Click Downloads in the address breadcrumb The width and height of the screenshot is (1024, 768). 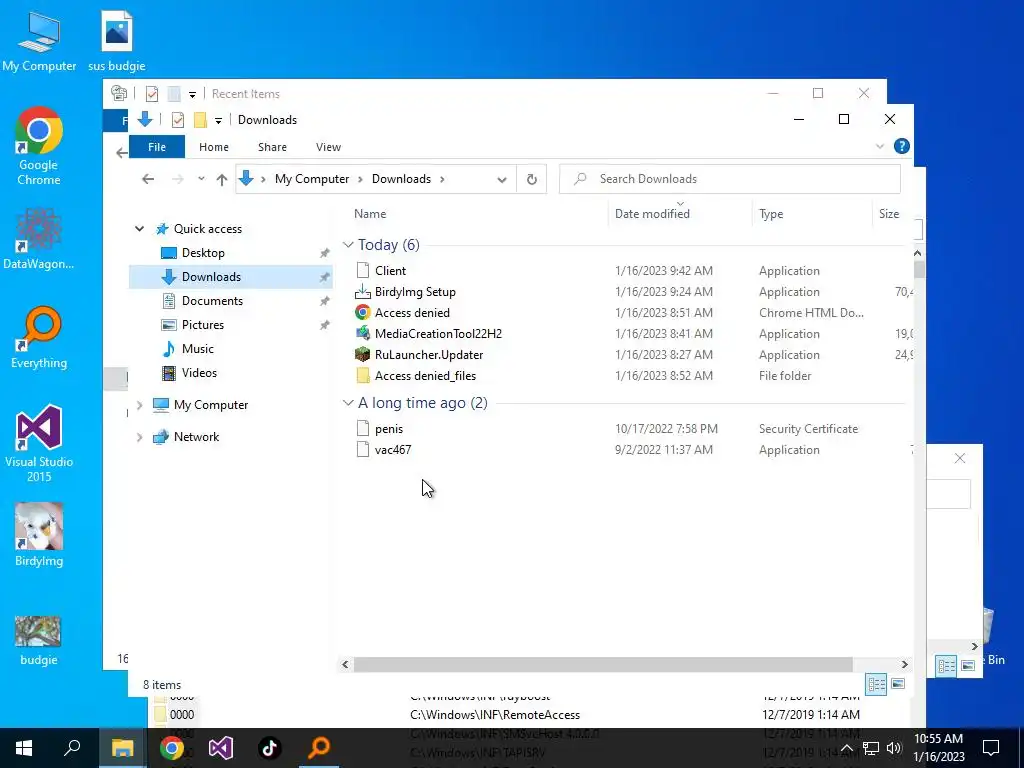pos(401,179)
